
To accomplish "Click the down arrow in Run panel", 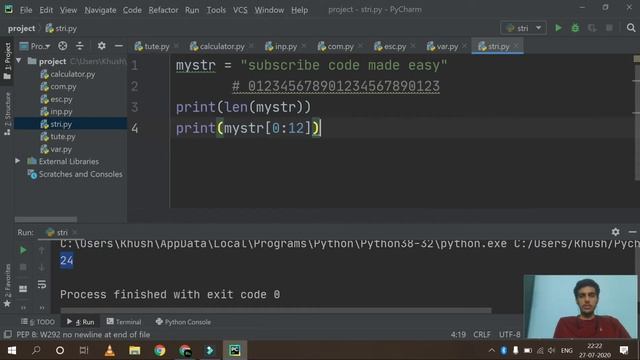I will pyautogui.click(x=42, y=267).
